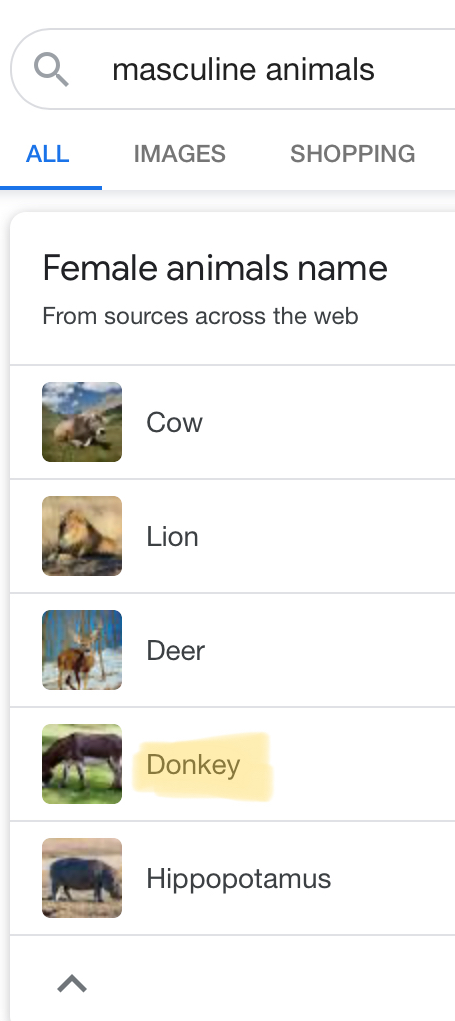Open the Hippopotamus thumbnail image

(x=82, y=878)
